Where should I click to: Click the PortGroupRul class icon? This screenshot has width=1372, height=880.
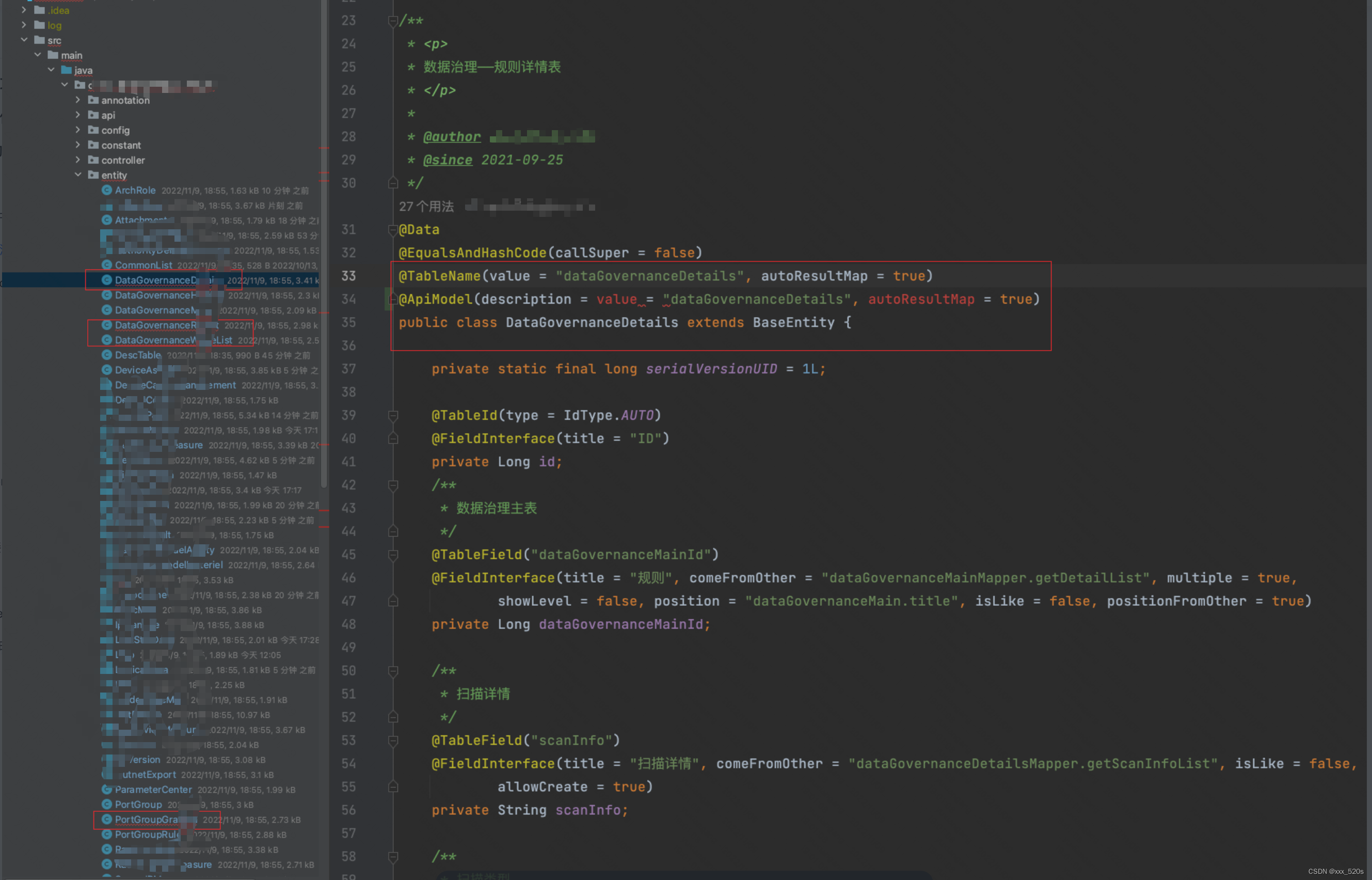[106, 834]
